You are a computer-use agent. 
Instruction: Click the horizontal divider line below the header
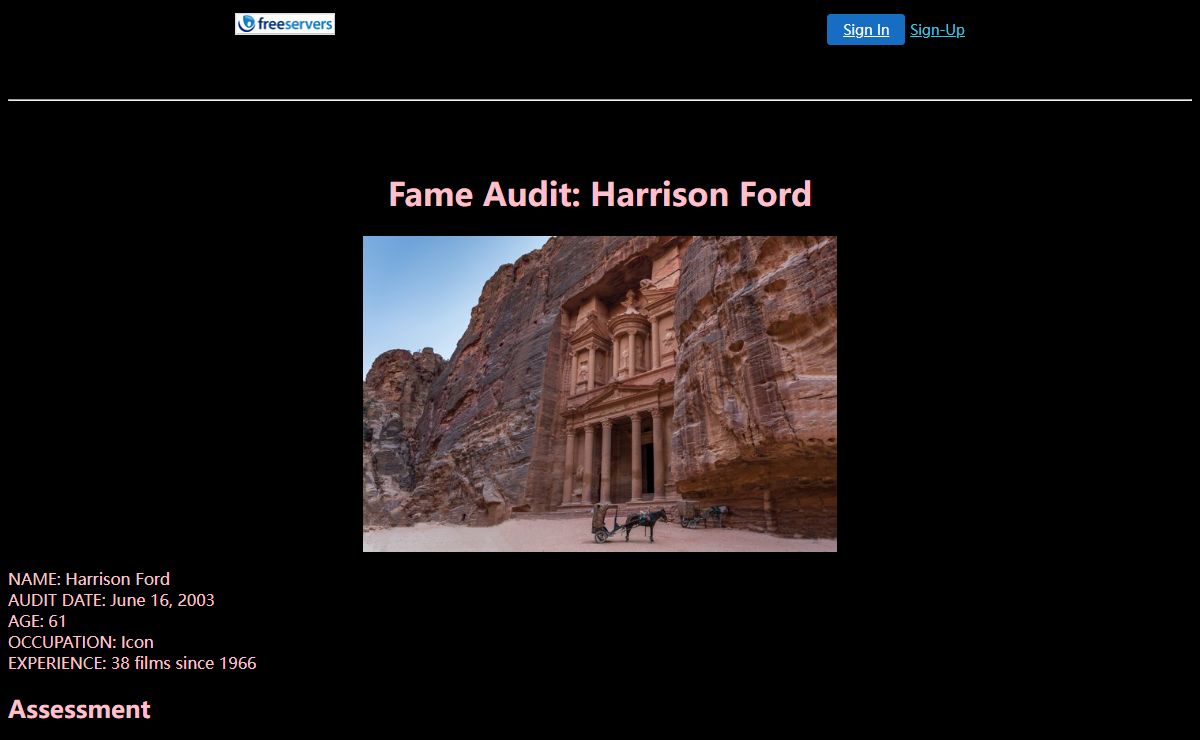tap(600, 100)
